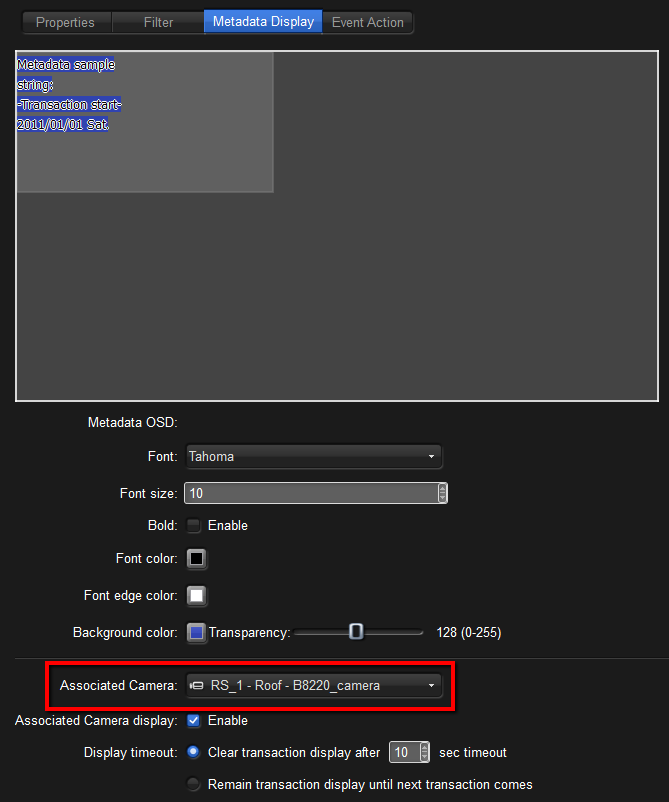The image size is (669, 802).
Task: Open the Tahoma font dropdown
Action: coord(314,457)
